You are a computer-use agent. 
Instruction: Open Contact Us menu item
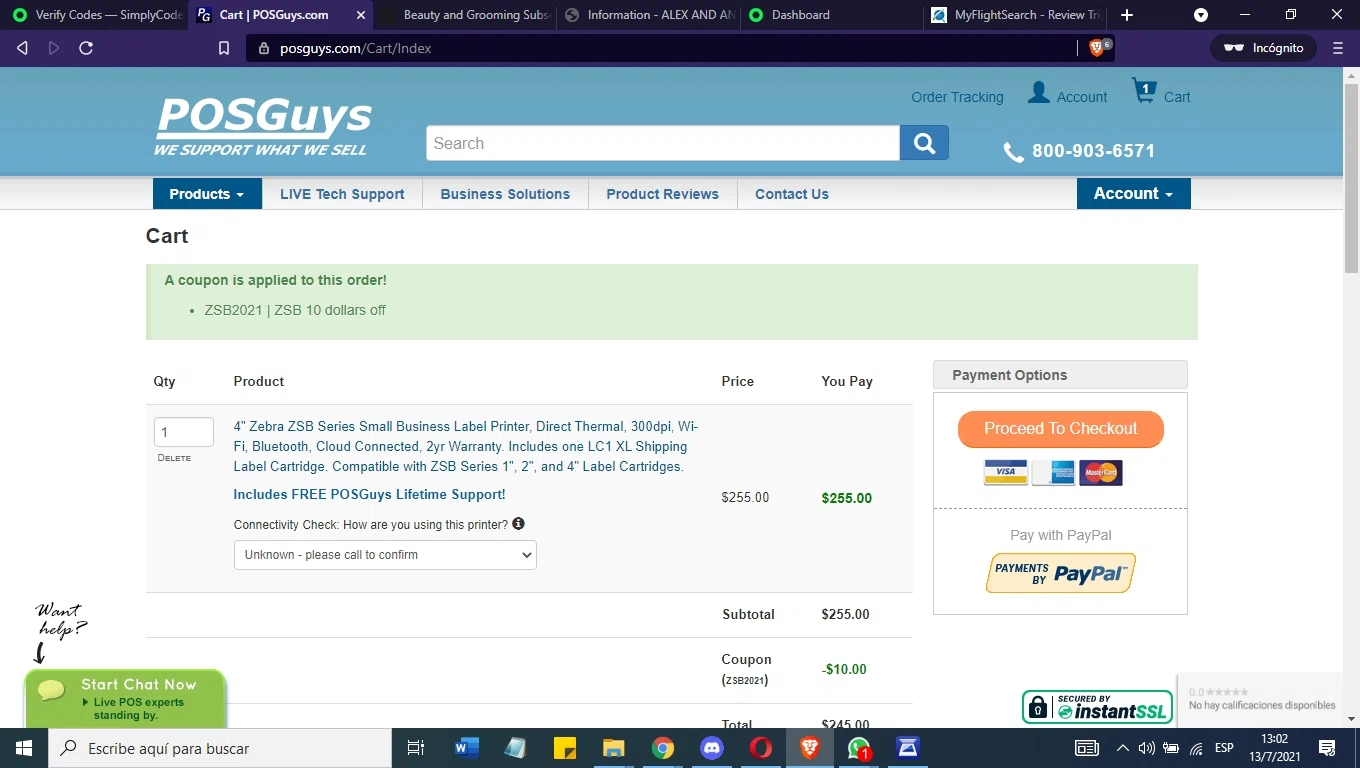[792, 194]
